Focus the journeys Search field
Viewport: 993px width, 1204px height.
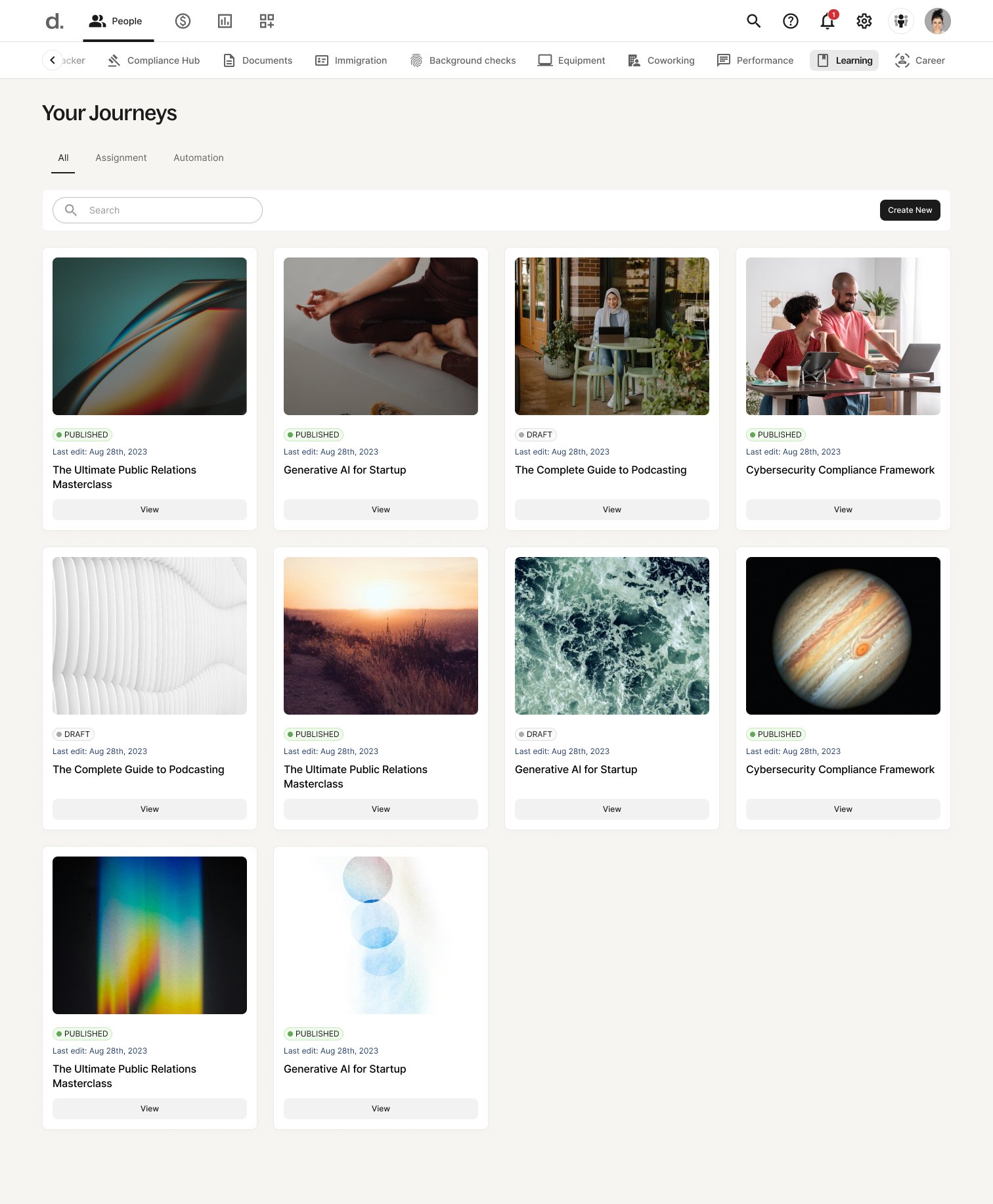tap(158, 210)
